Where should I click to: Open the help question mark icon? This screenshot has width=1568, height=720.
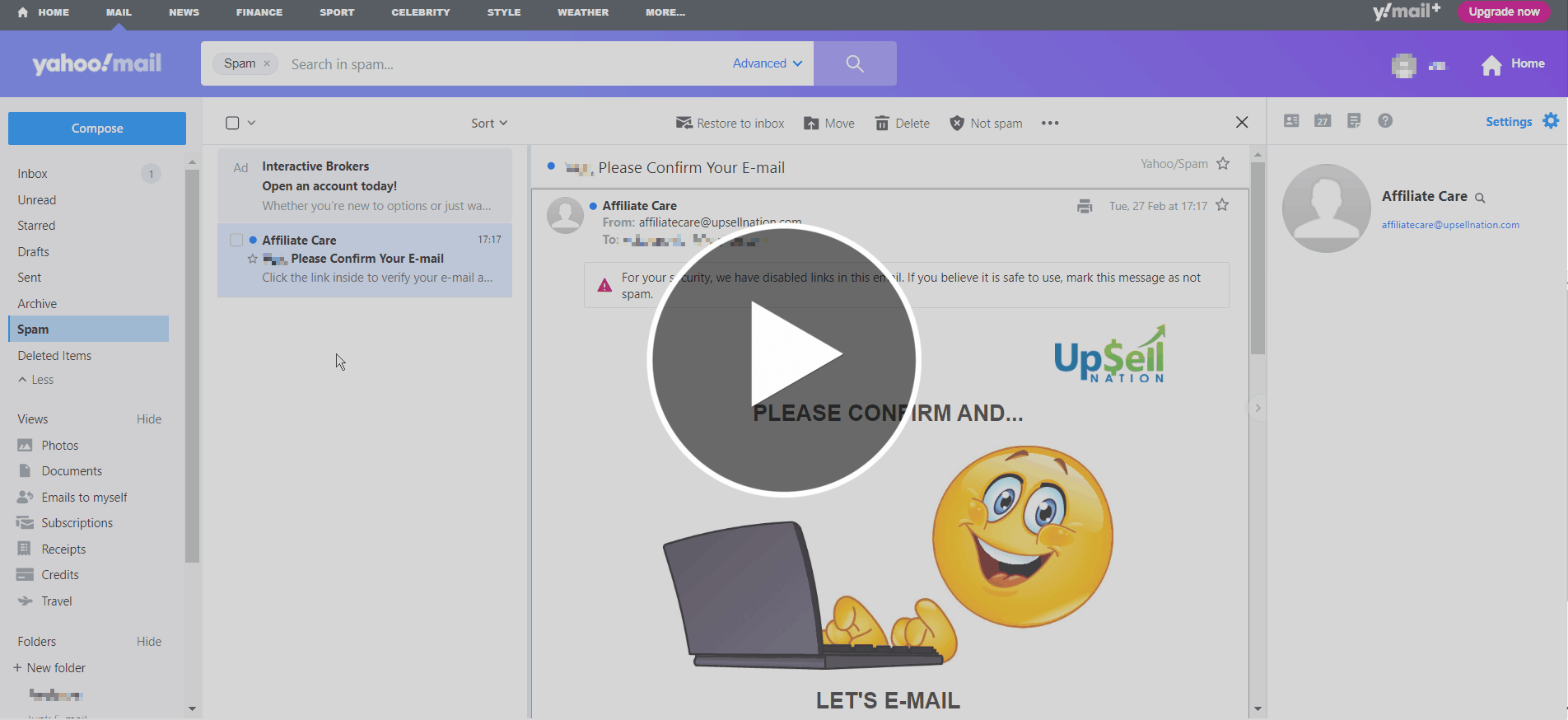tap(1385, 121)
